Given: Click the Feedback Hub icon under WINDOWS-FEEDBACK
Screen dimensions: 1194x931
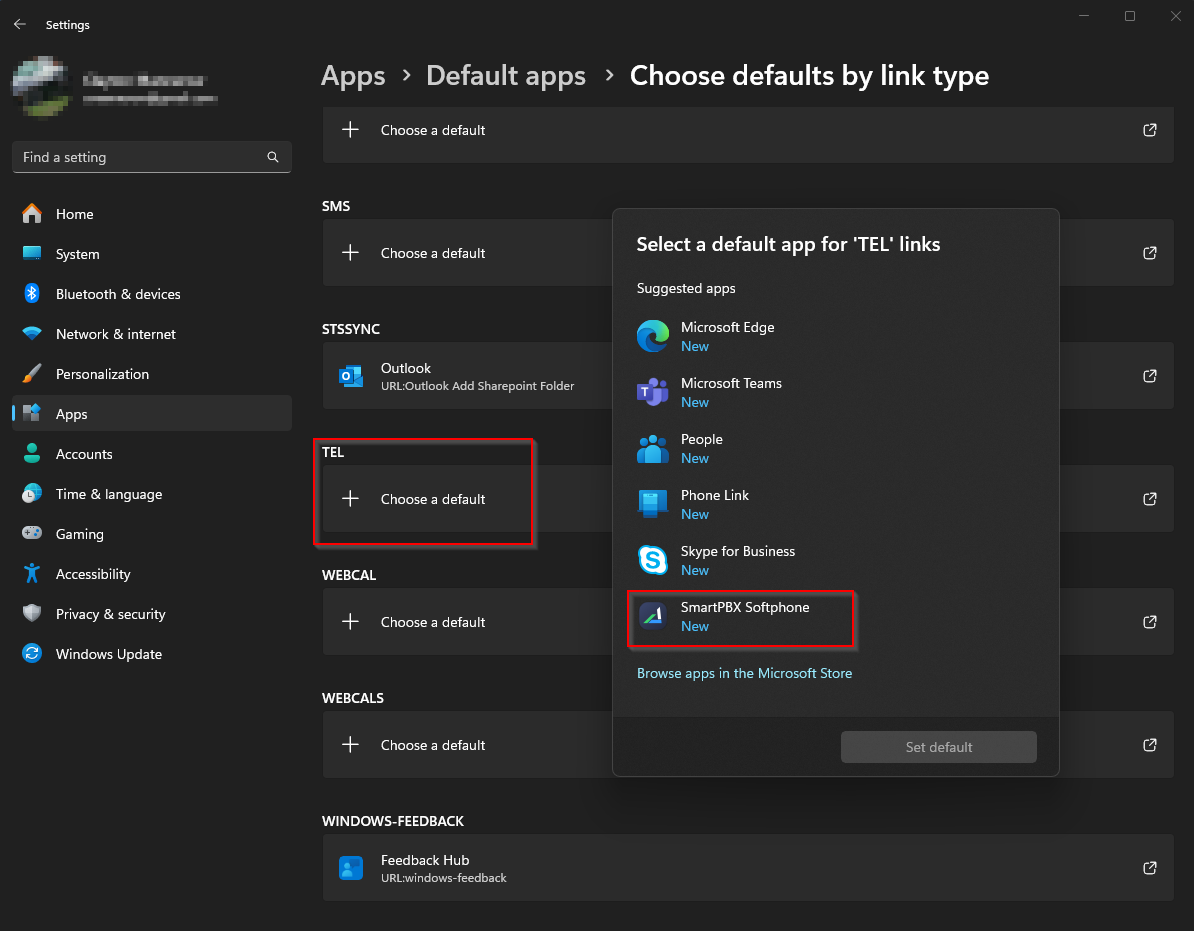Looking at the screenshot, I should tap(351, 868).
